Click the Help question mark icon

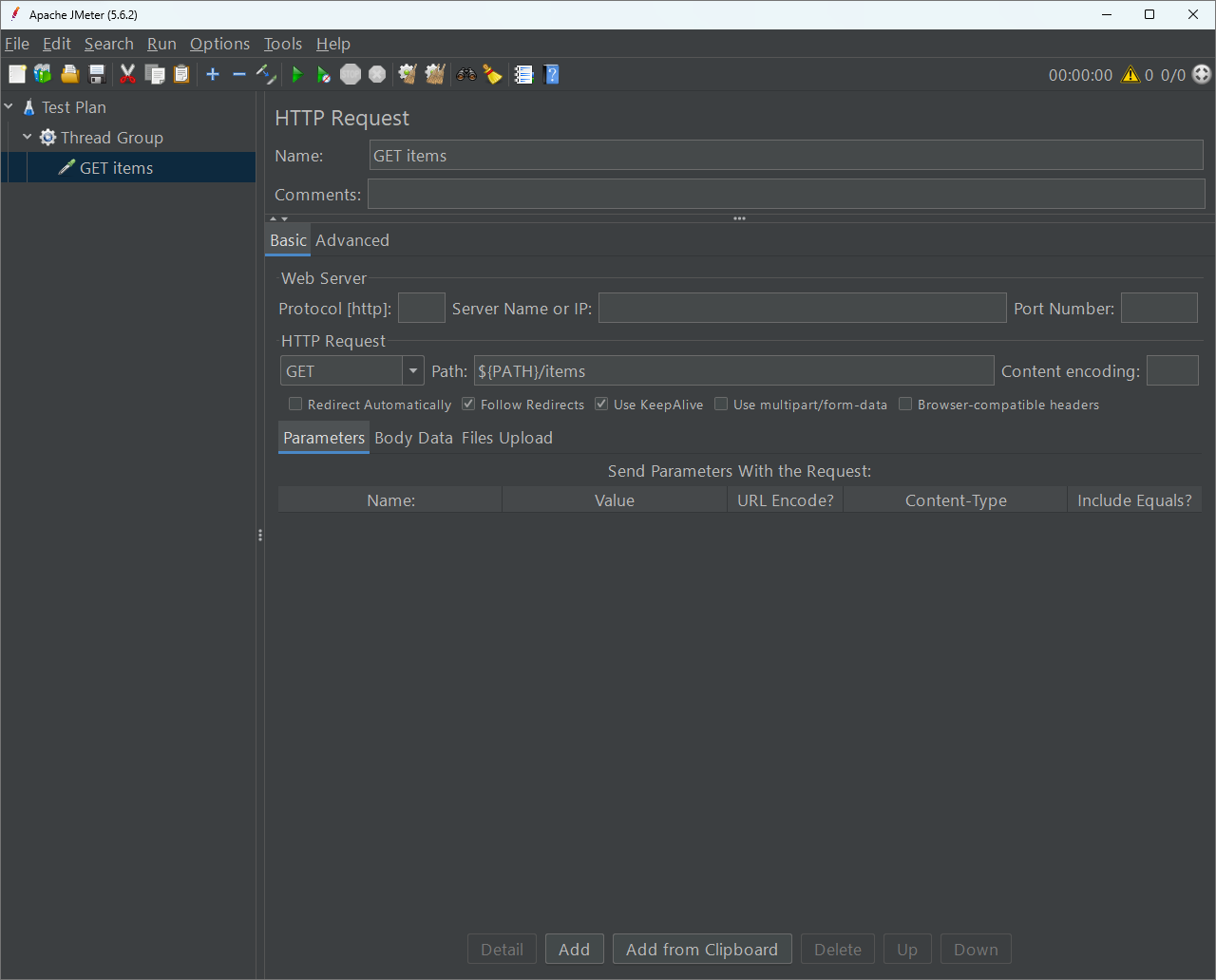551,74
